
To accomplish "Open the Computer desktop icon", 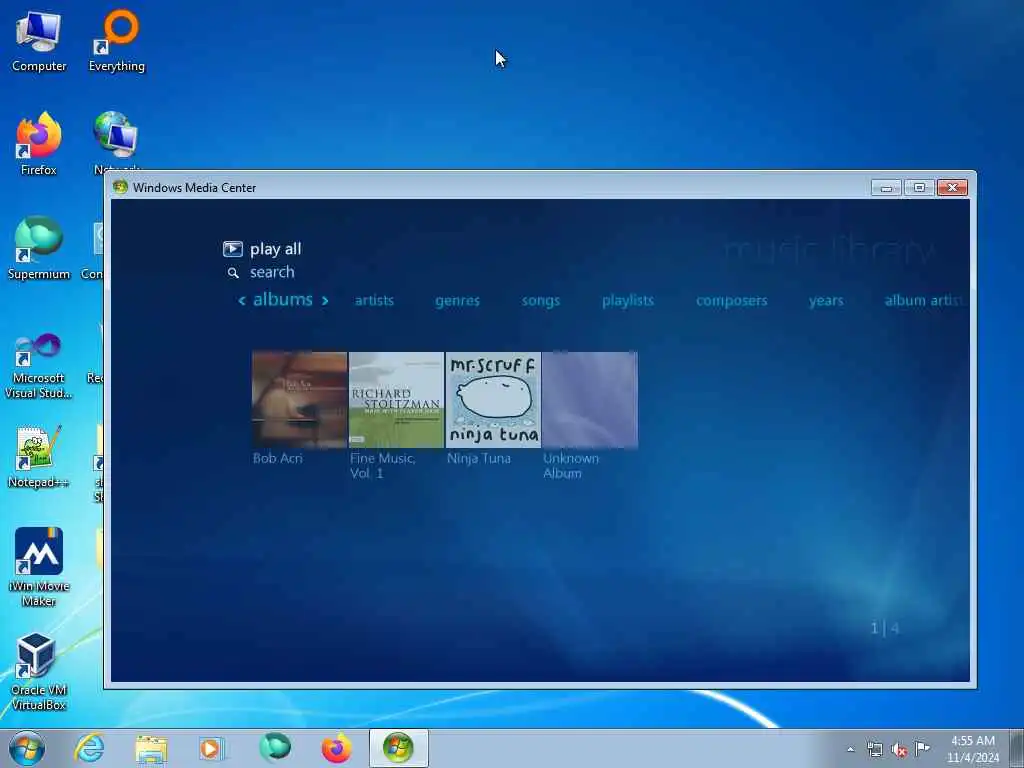I will click(x=39, y=41).
